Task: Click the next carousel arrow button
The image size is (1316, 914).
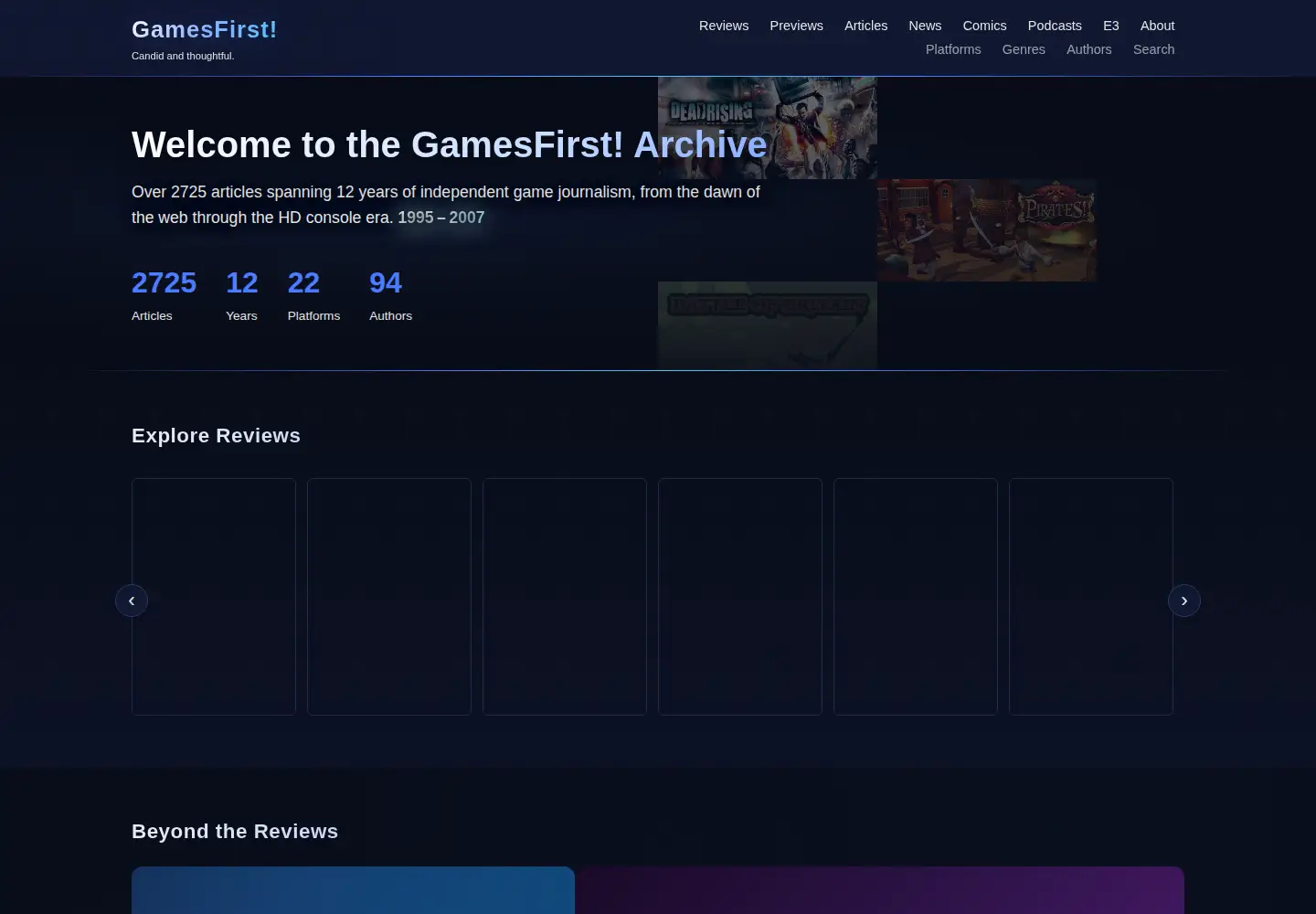Action: [x=1184, y=600]
